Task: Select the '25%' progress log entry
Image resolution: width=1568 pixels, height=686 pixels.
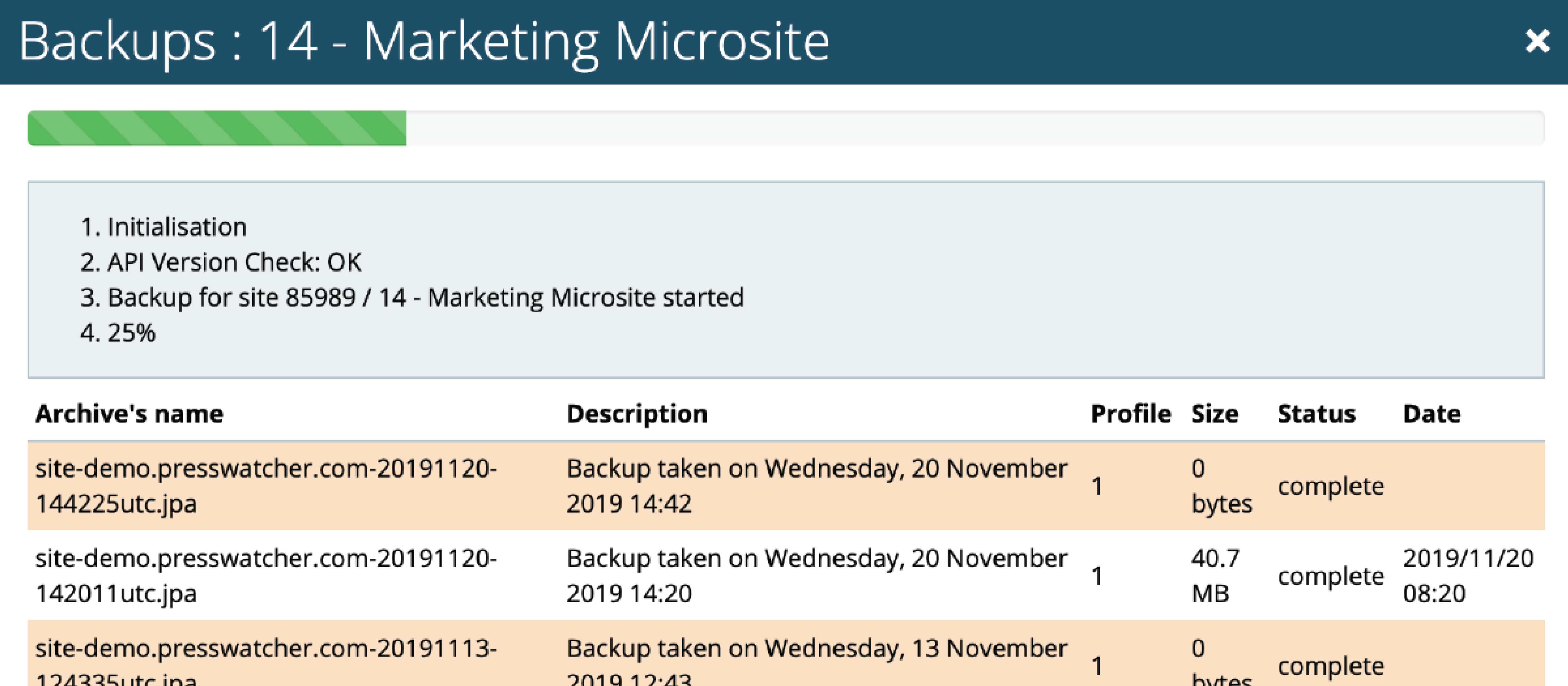Action: pos(132,333)
